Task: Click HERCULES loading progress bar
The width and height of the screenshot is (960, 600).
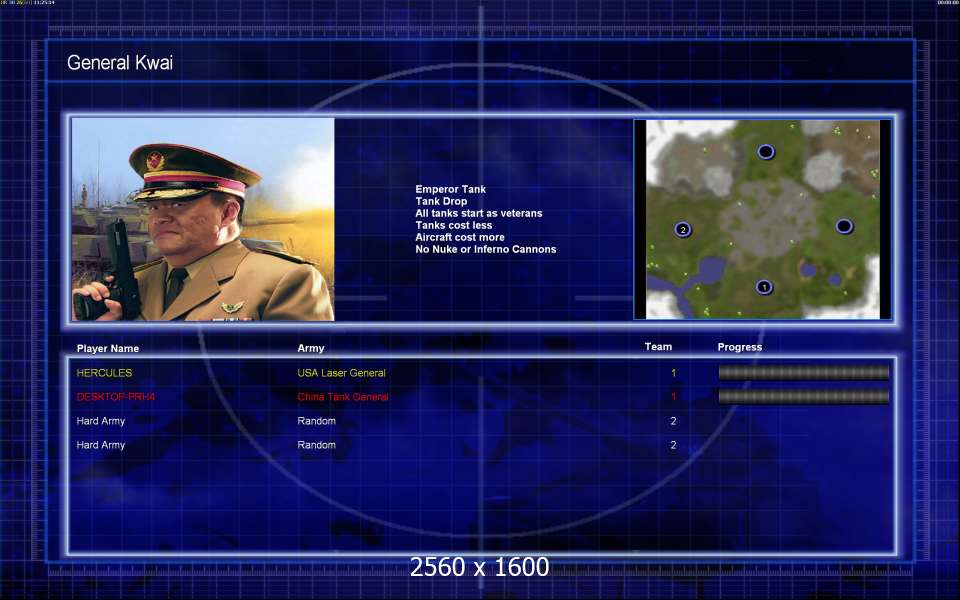Action: tap(803, 372)
